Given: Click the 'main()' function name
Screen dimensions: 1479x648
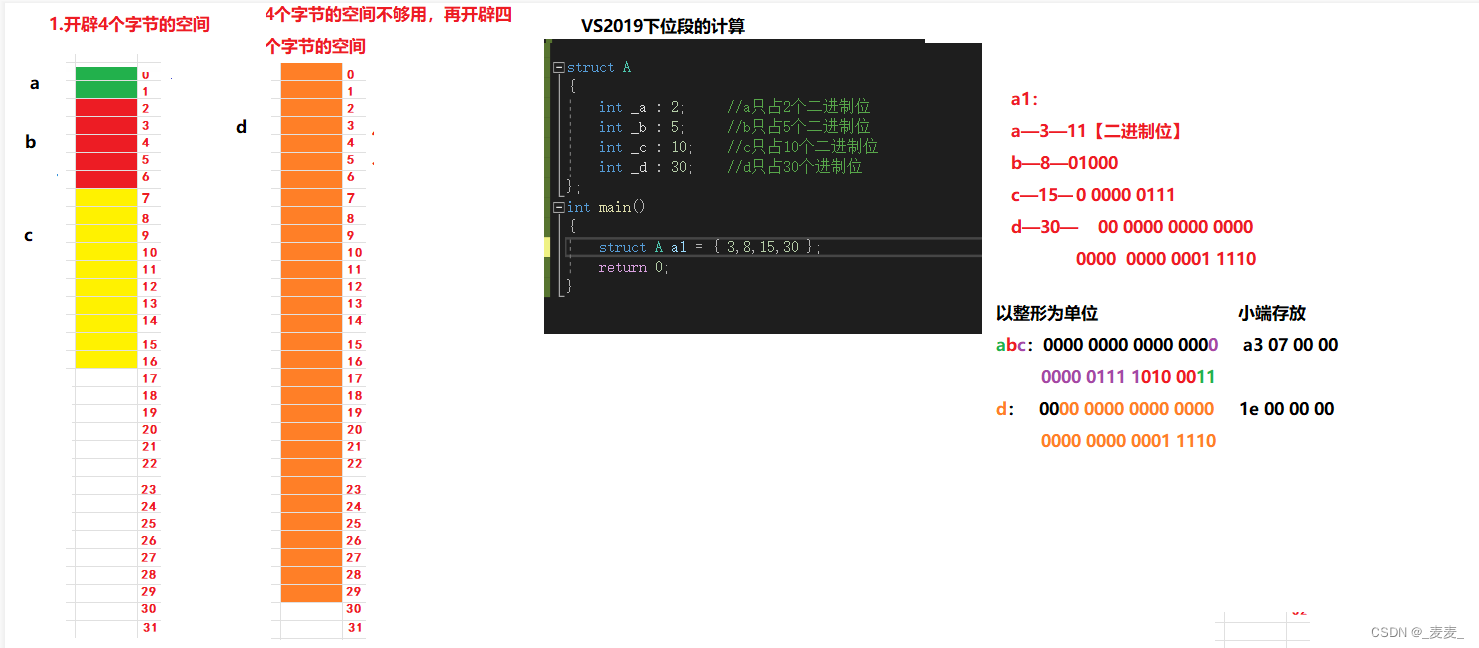Looking at the screenshot, I should pos(622,208).
